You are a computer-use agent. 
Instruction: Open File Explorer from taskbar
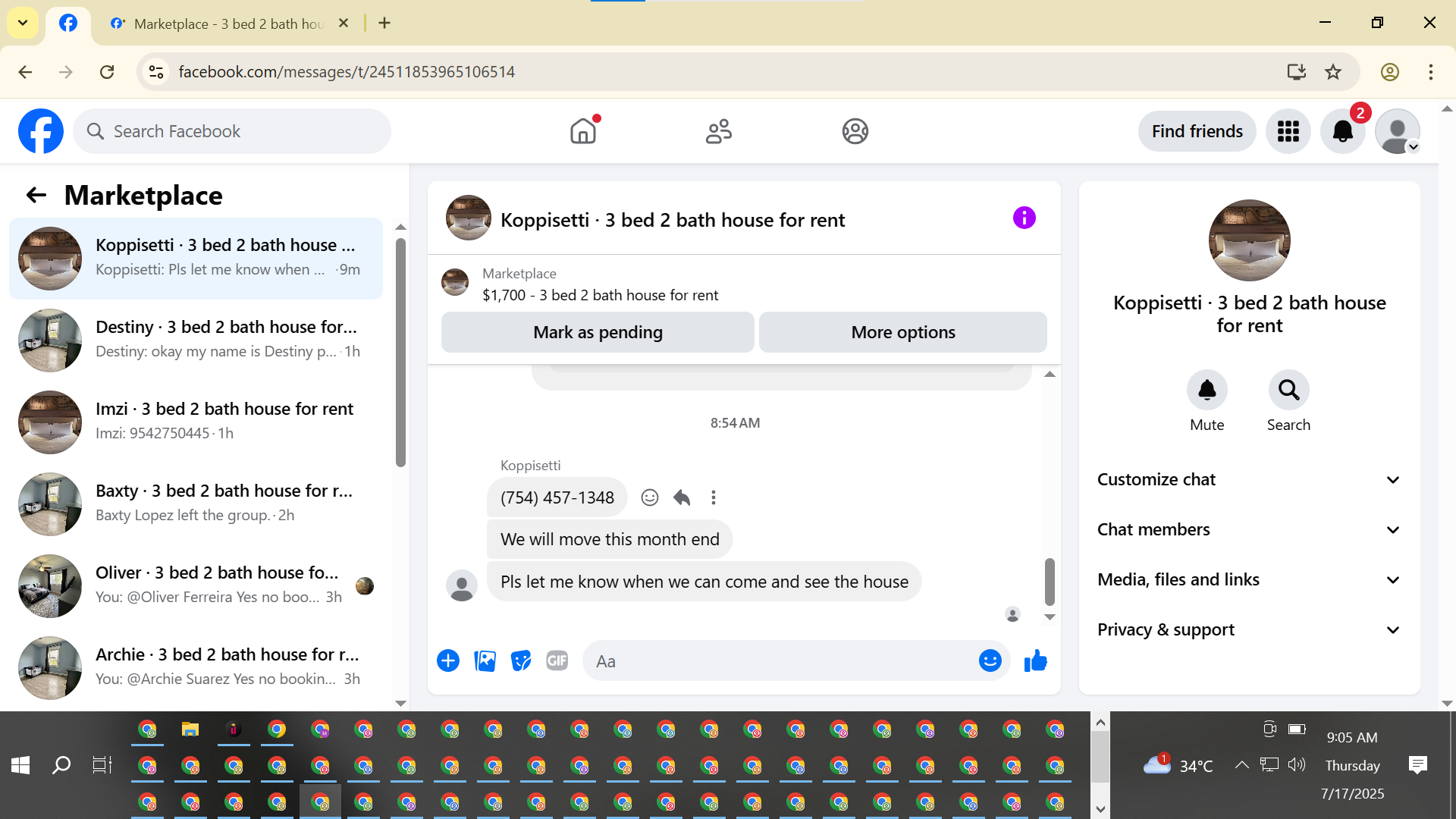tap(190, 730)
